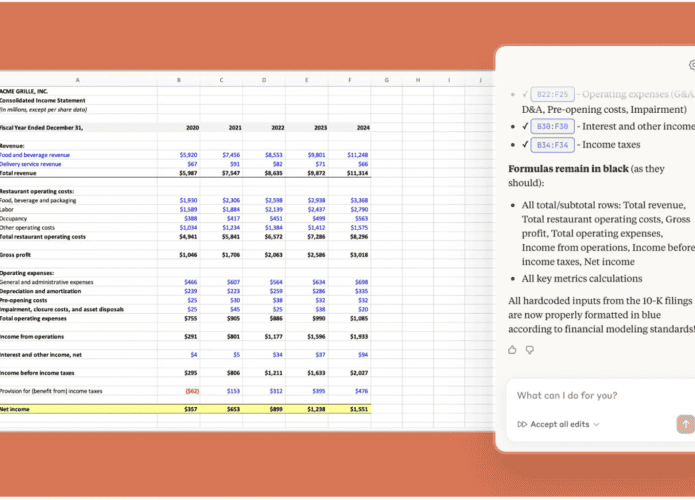695x500 pixels.
Task: Open the settings gear in the chat panel
Action: [690, 65]
